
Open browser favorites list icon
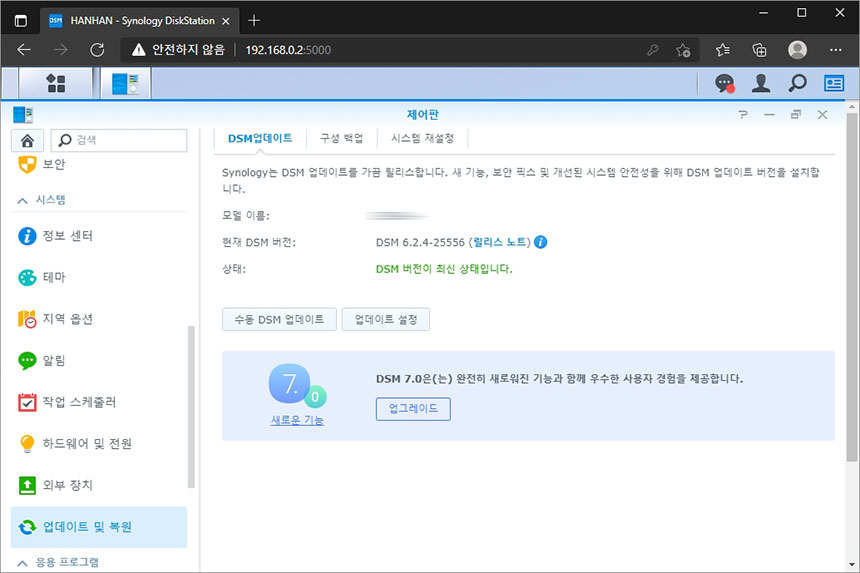coord(722,50)
